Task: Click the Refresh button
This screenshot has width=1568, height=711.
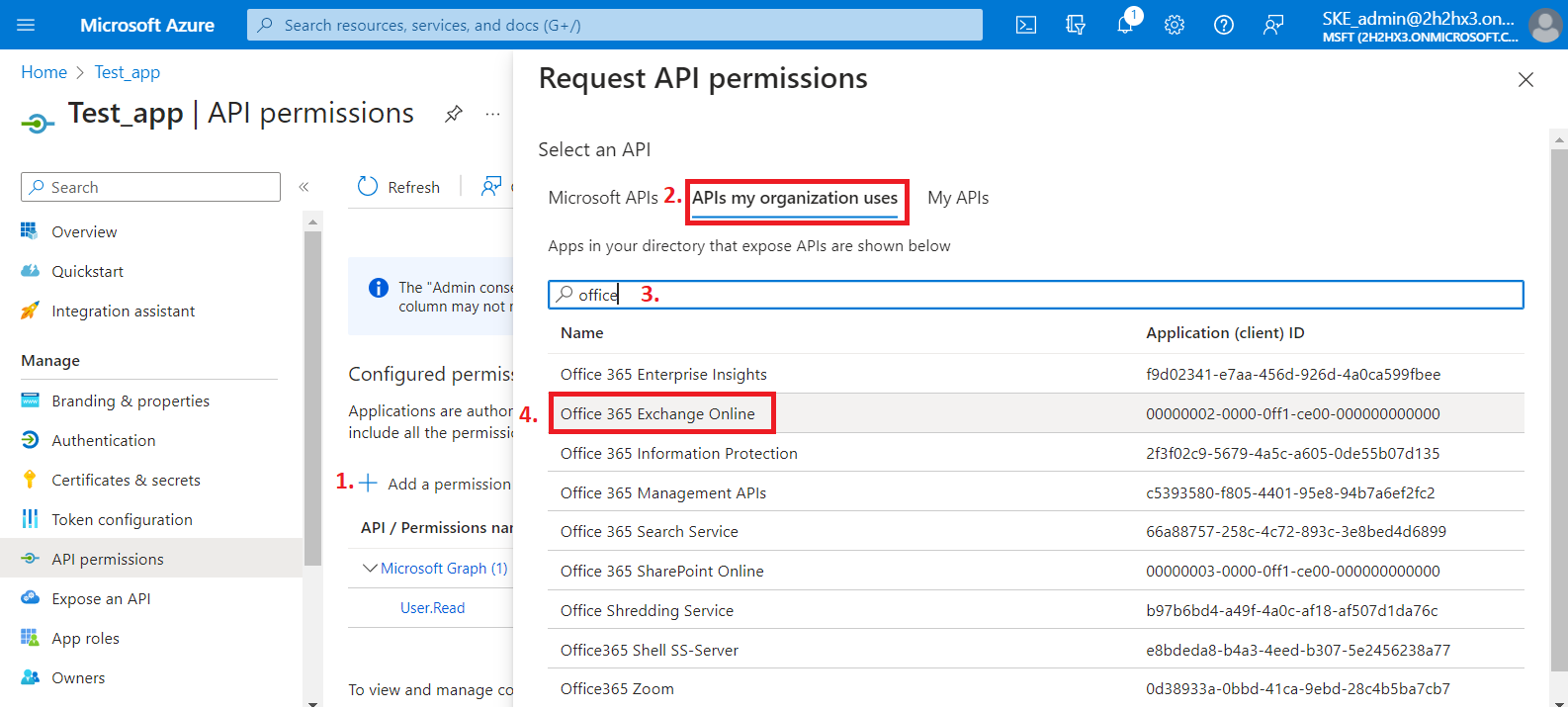Action: pyautogui.click(x=399, y=187)
